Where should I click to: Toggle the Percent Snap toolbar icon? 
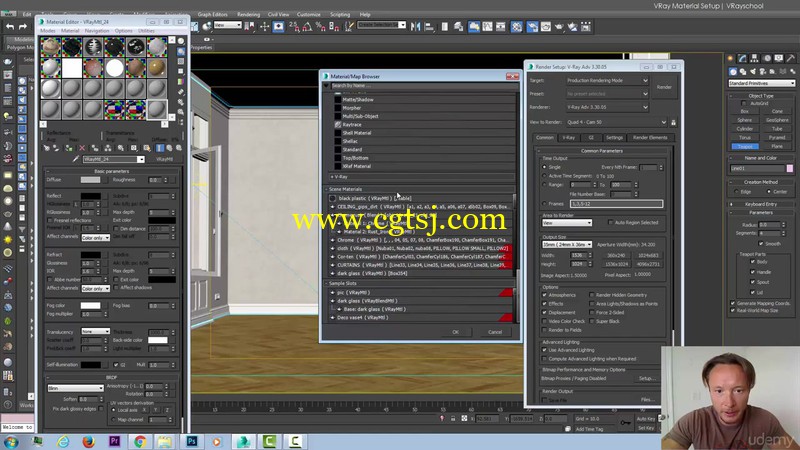click(x=320, y=27)
